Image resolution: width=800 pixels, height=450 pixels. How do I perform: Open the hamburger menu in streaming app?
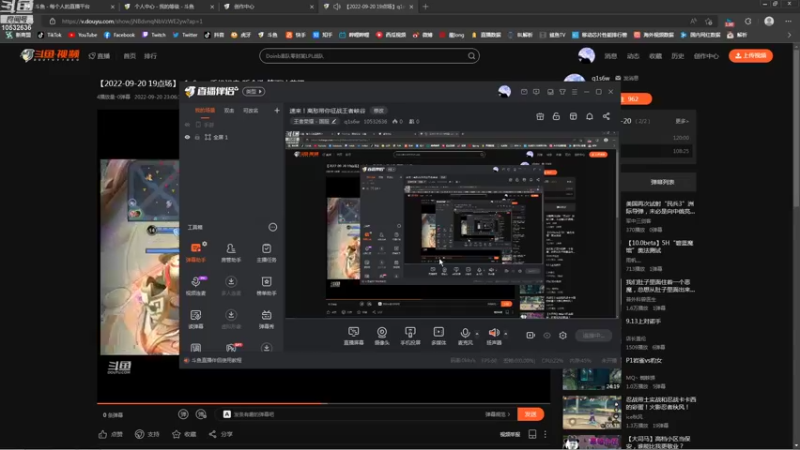[x=574, y=92]
